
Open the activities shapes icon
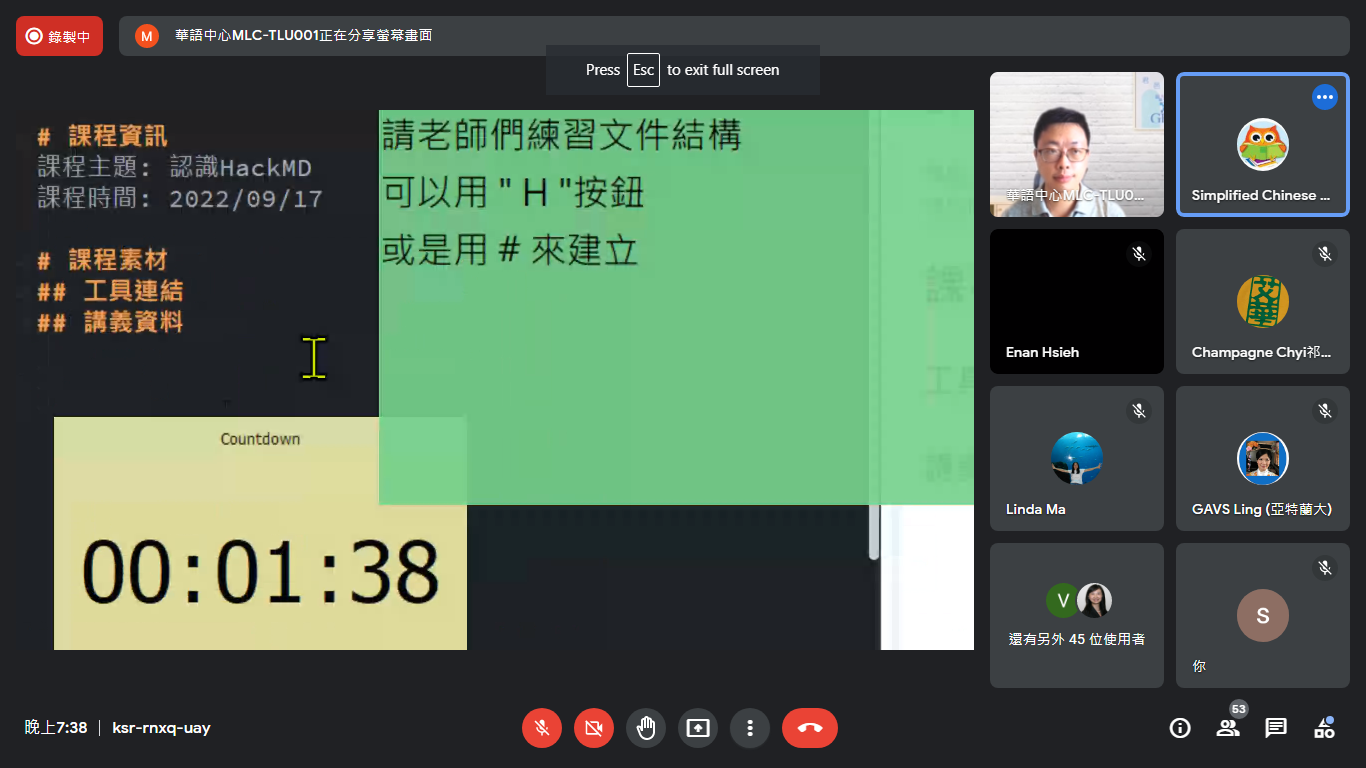[1324, 728]
